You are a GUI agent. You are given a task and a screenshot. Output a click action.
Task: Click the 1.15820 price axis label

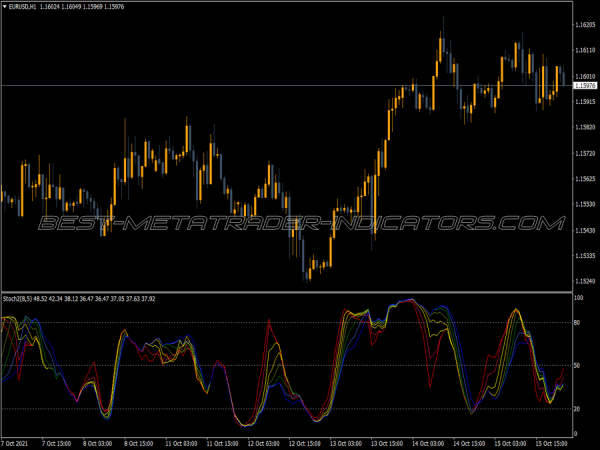point(585,127)
